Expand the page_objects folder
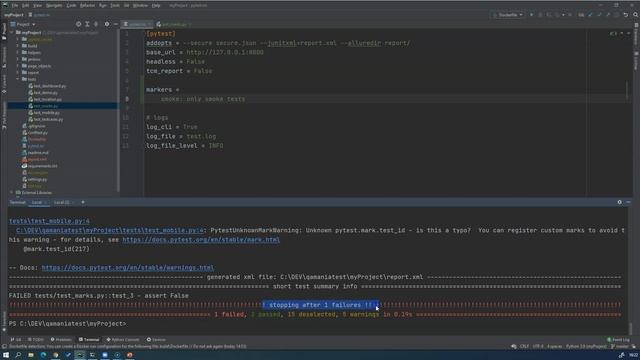Screen dimensions: 640x360 pyautogui.click(x=18, y=66)
